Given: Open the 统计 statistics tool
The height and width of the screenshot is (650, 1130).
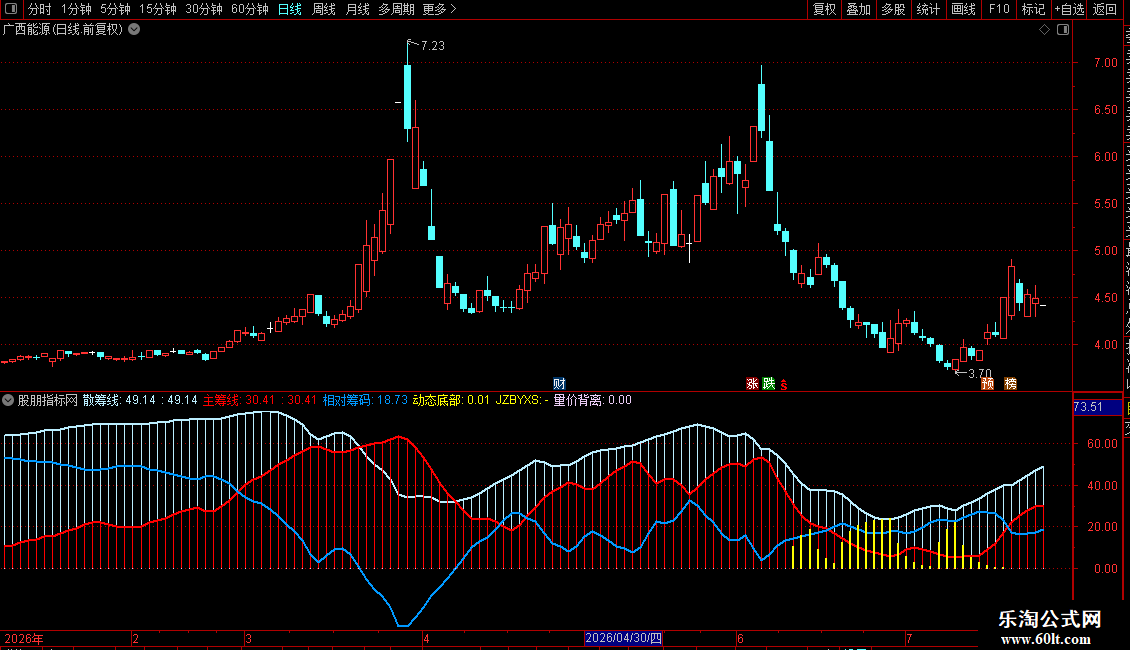Looking at the screenshot, I should (x=927, y=9).
